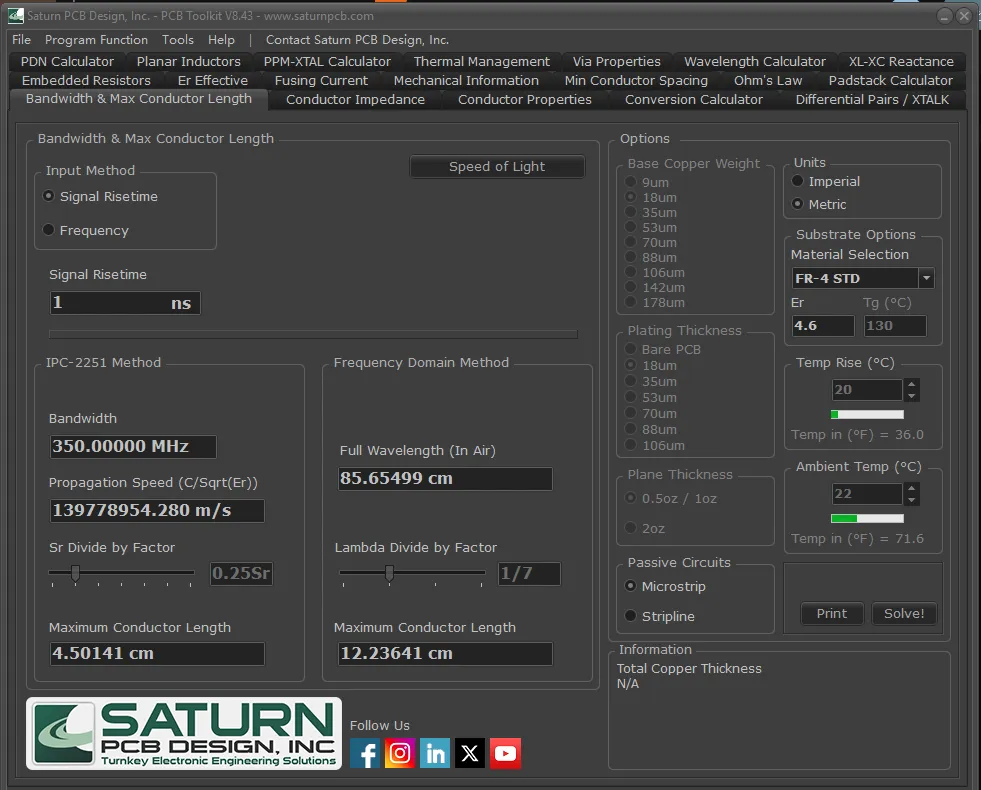Open Material Selection FR-4 STD dropdown

click(927, 278)
